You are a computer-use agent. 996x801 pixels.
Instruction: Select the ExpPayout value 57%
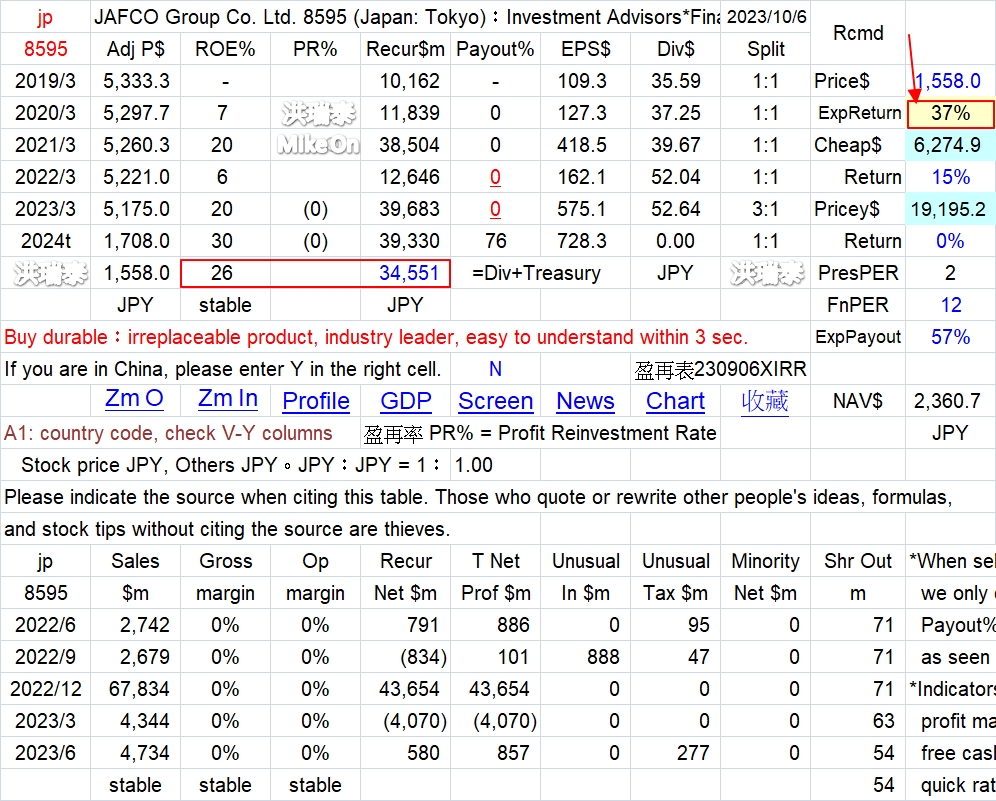[x=950, y=337]
